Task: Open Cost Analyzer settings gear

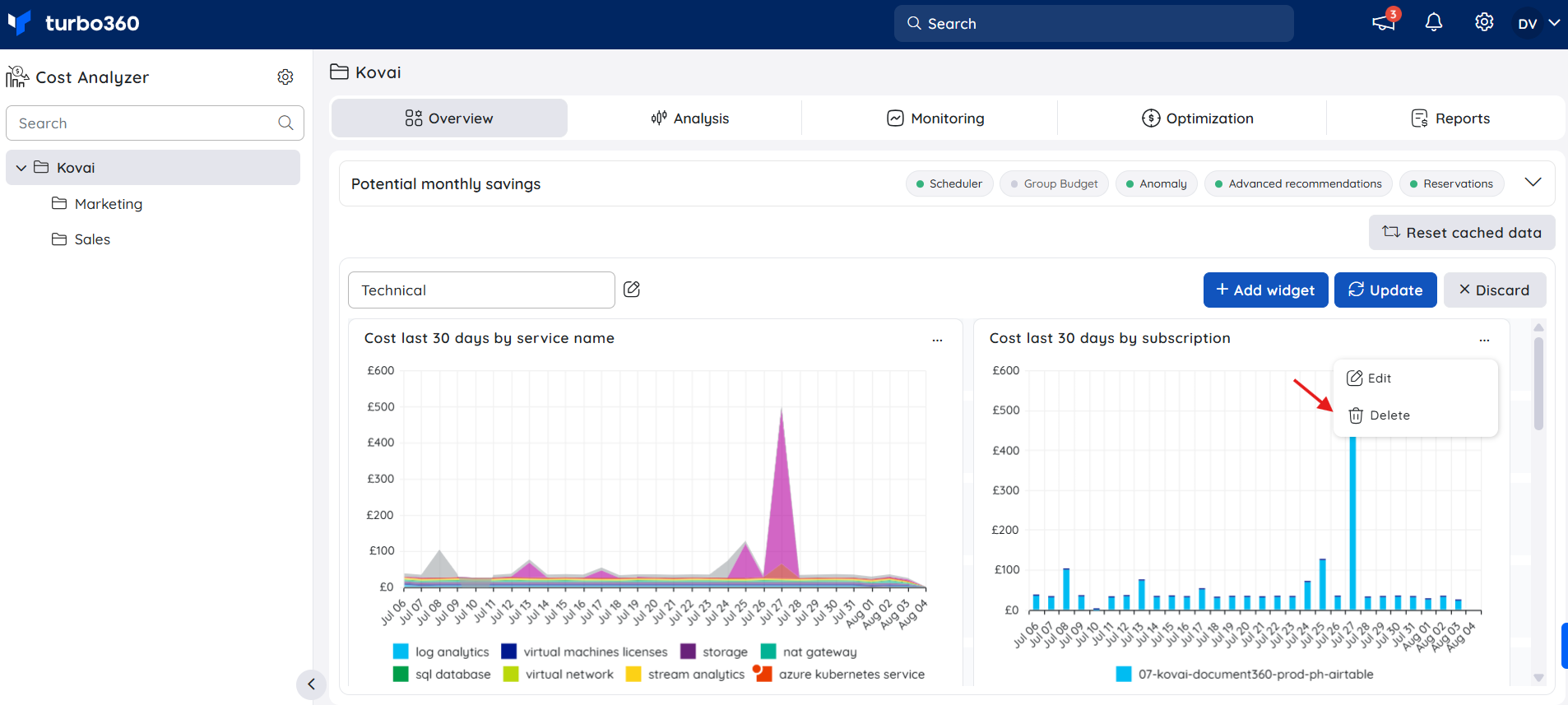Action: pos(285,77)
